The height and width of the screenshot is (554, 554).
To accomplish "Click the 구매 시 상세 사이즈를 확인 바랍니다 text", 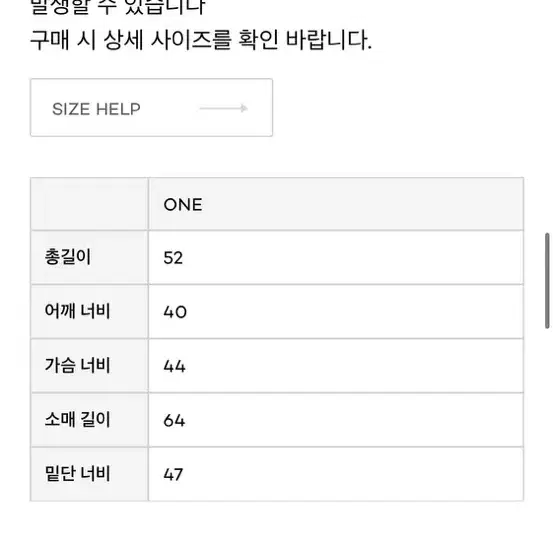I will pyautogui.click(x=201, y=40).
